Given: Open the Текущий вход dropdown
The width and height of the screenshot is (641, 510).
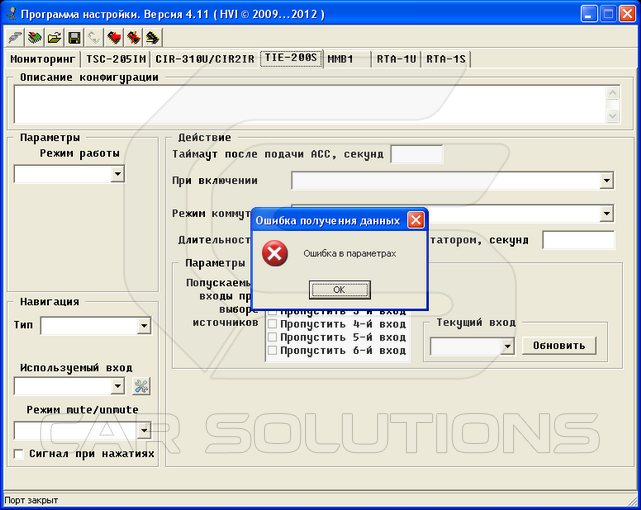Looking at the screenshot, I should pos(507,347).
